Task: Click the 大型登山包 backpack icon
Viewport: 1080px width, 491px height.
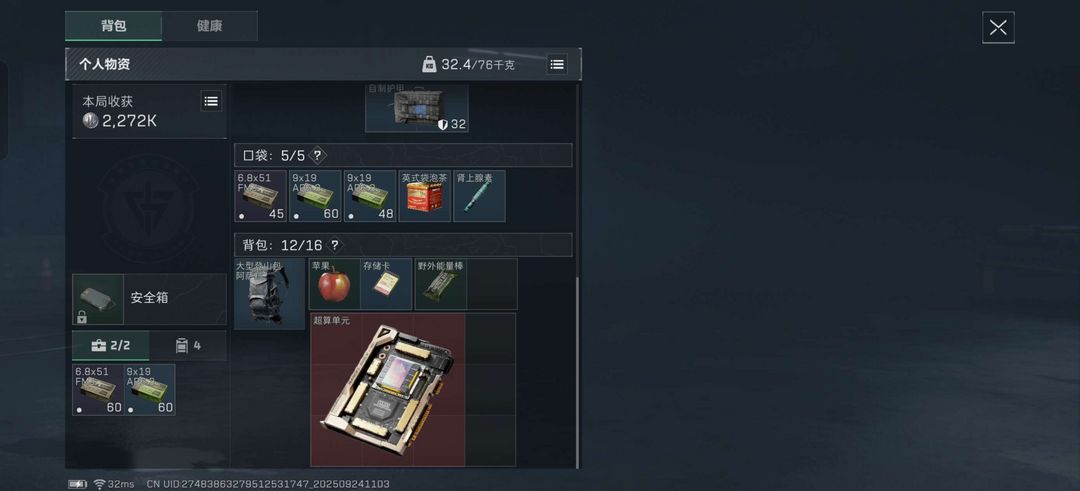Action: [269, 294]
